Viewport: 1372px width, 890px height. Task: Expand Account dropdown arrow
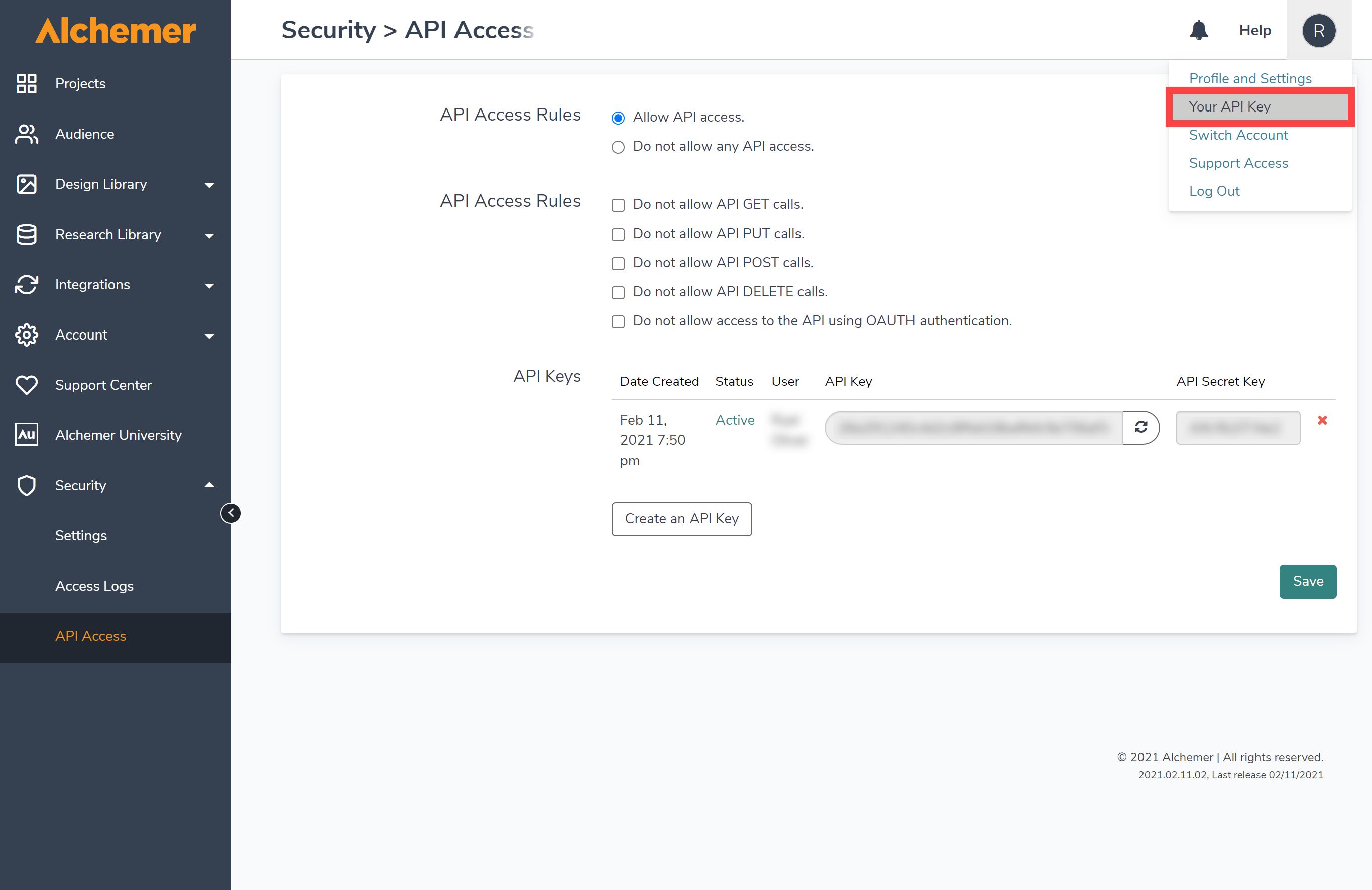(209, 336)
